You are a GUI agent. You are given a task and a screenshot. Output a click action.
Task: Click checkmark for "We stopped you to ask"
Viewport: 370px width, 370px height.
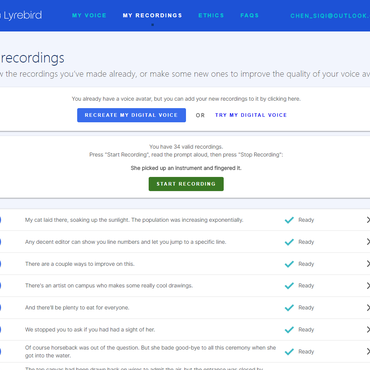[289, 330]
